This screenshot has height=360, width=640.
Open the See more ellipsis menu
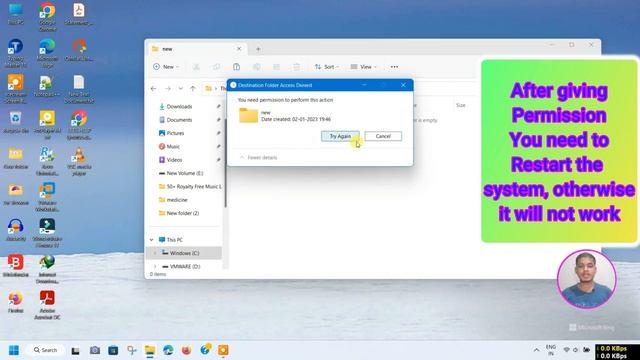tap(394, 67)
